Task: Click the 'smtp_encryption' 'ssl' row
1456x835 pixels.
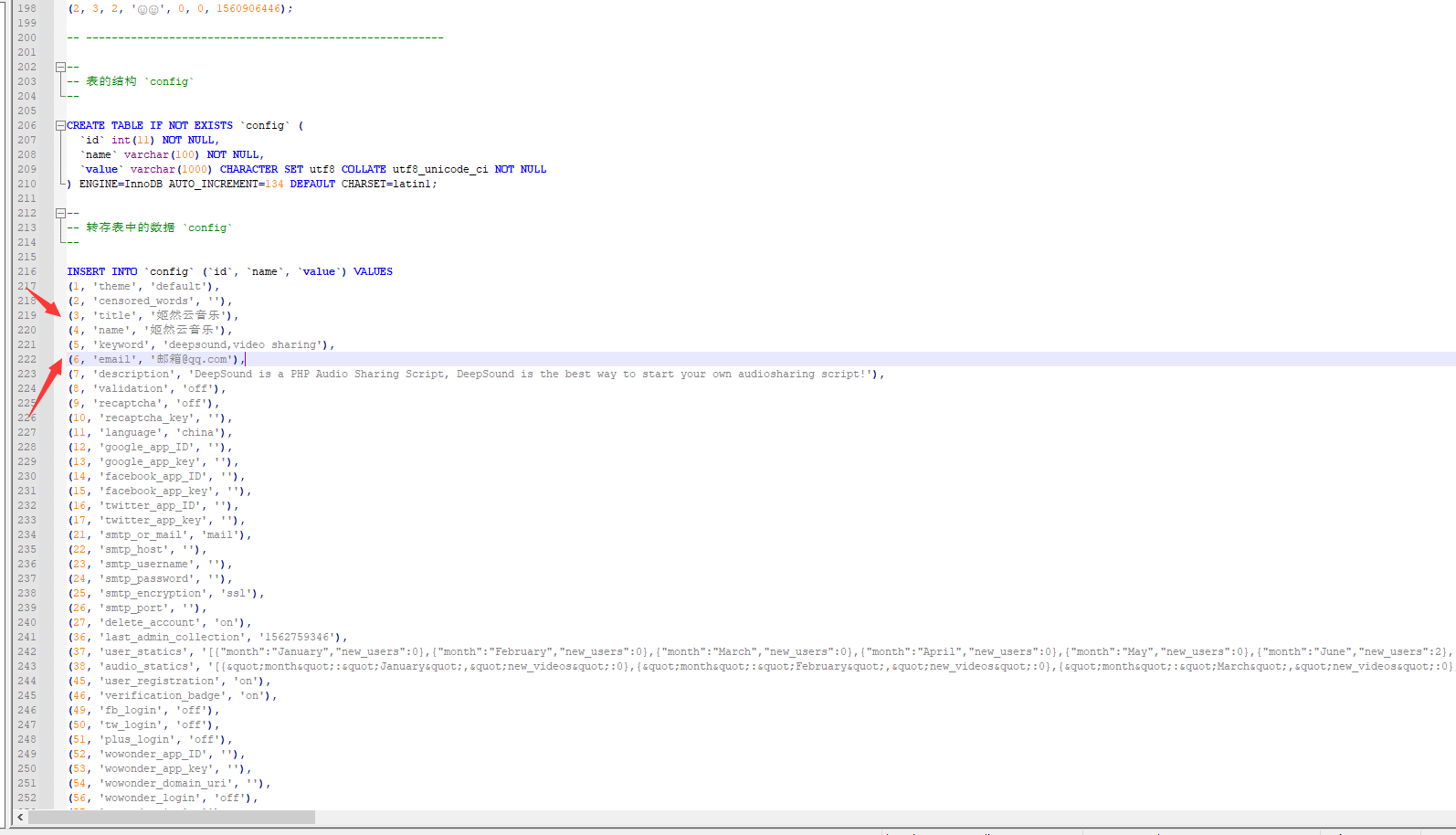Action: [166, 593]
